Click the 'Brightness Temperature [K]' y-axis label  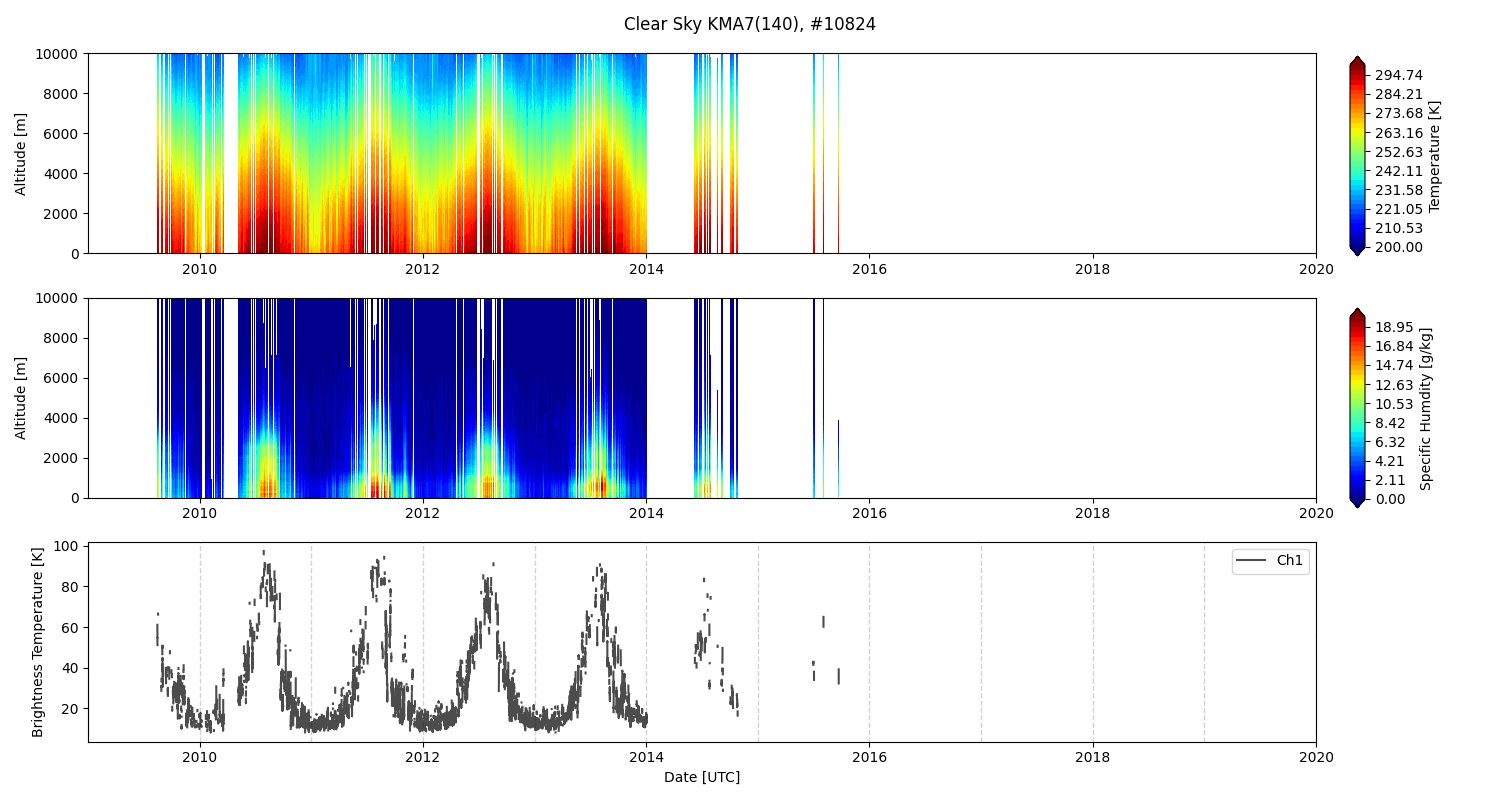click(x=38, y=642)
